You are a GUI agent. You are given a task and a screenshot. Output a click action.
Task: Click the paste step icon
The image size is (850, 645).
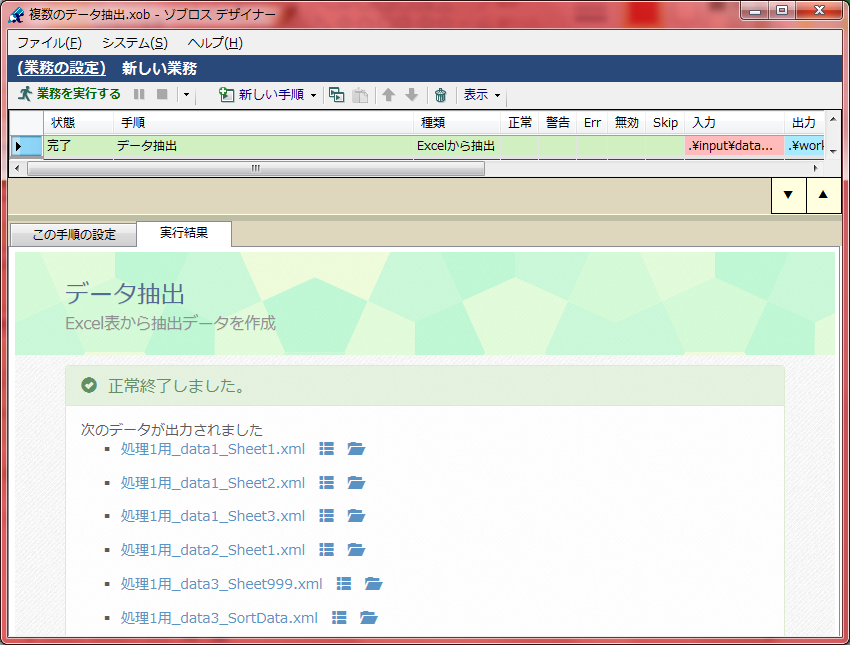click(x=360, y=95)
